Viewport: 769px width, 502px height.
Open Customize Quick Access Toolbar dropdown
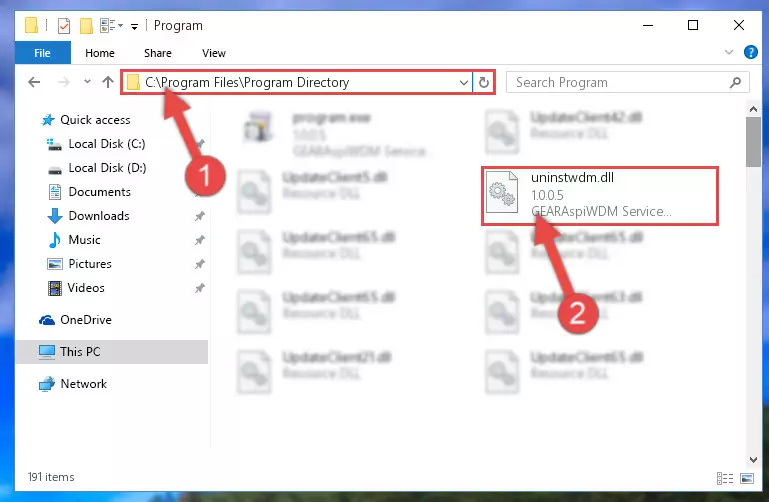tap(134, 26)
